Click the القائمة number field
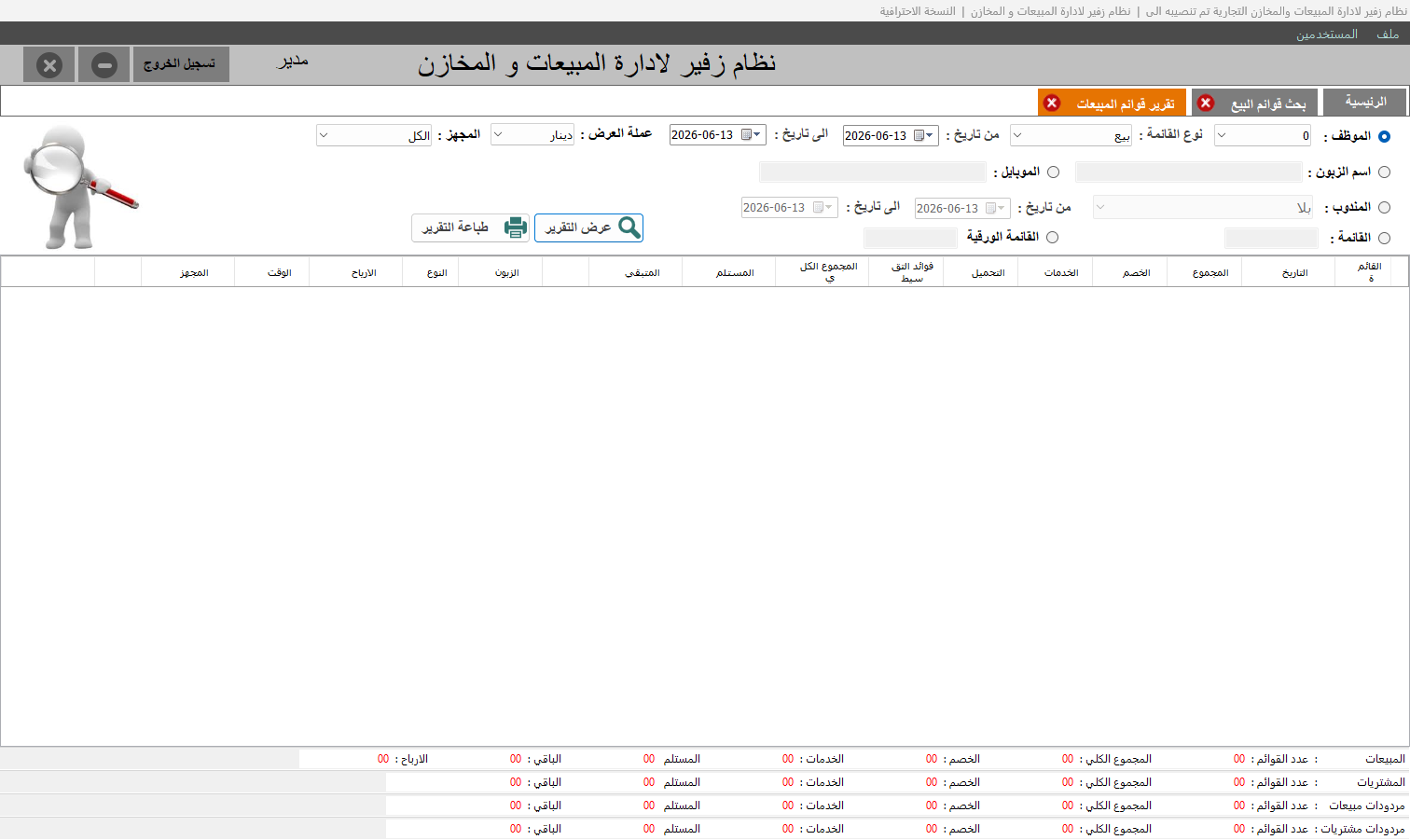The width and height of the screenshot is (1410, 840). point(1272,238)
